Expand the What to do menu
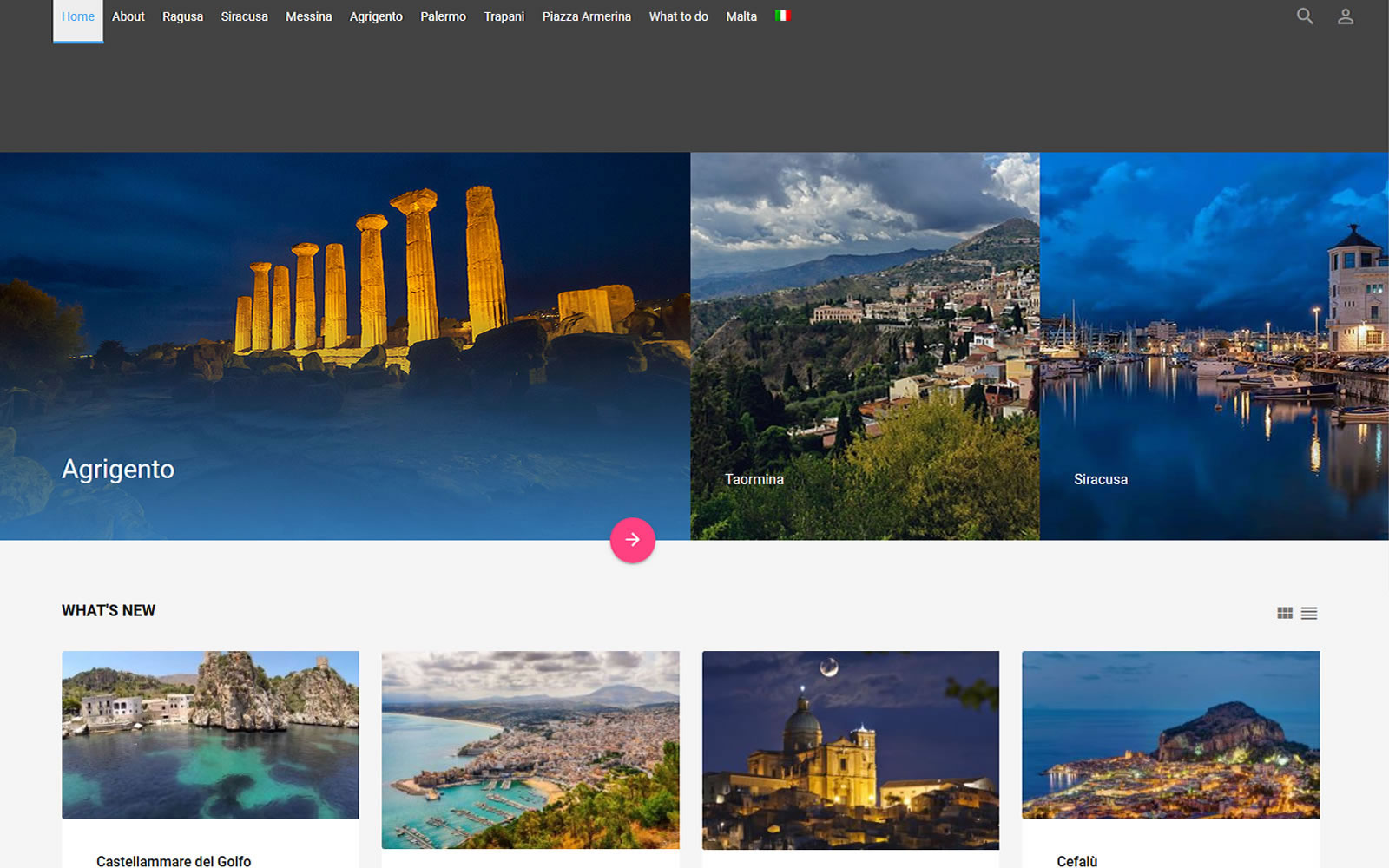 [x=678, y=17]
